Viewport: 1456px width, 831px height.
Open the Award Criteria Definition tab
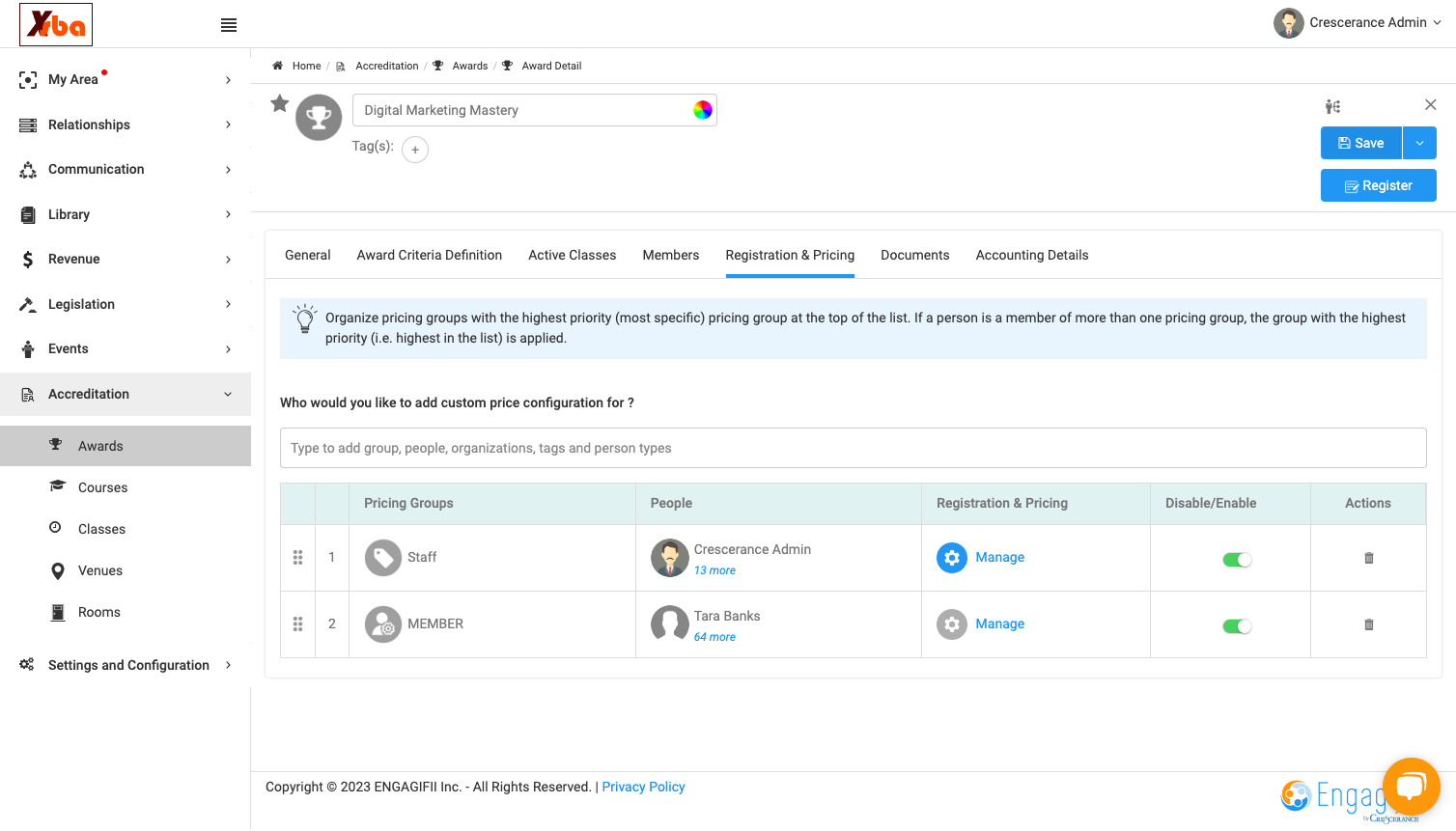pyautogui.click(x=430, y=255)
